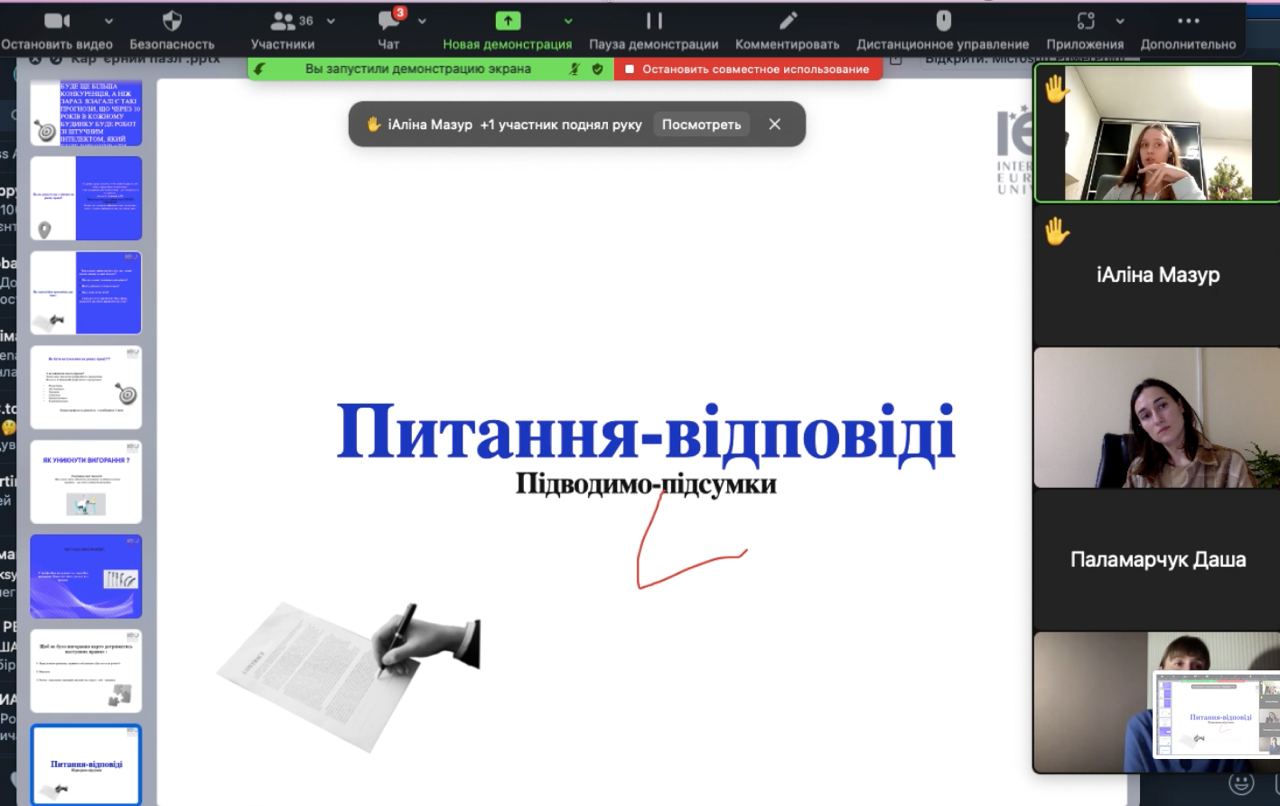This screenshot has width=1280, height=806.
Task: Click the encryption shield icon in green share bar
Action: tap(597, 69)
